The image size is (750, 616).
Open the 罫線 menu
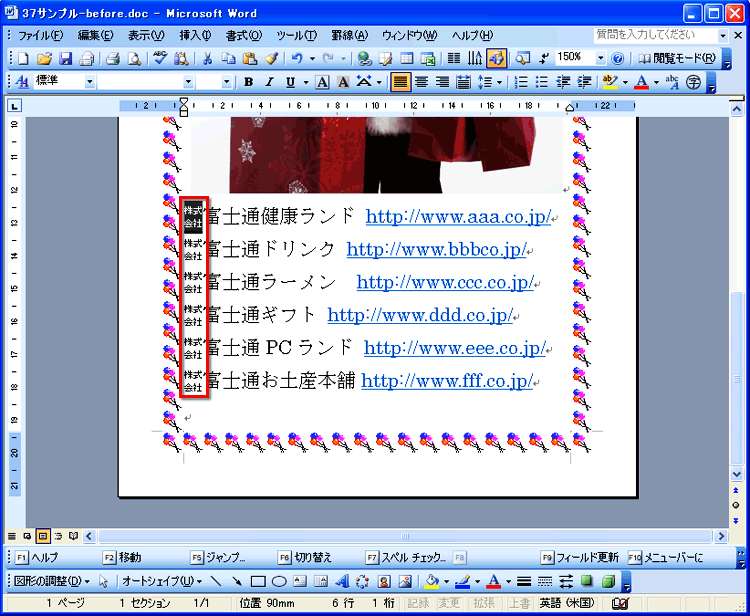tap(350, 35)
